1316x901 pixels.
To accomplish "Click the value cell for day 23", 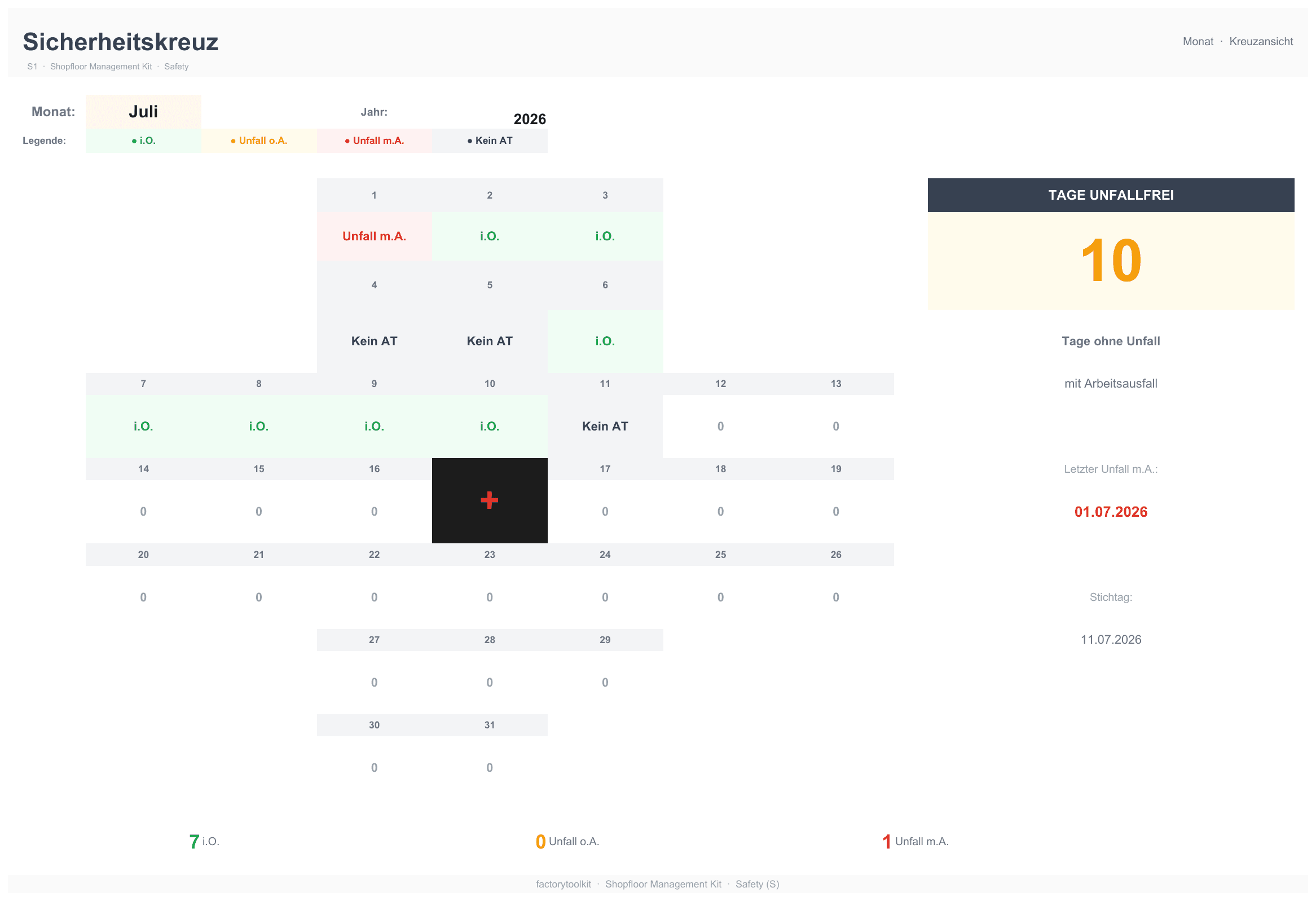I will tap(490, 597).
